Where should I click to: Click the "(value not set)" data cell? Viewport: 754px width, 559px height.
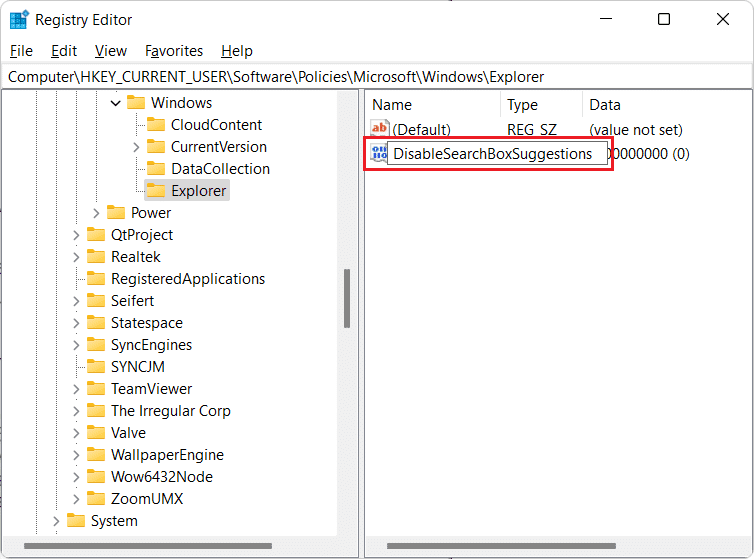636,130
